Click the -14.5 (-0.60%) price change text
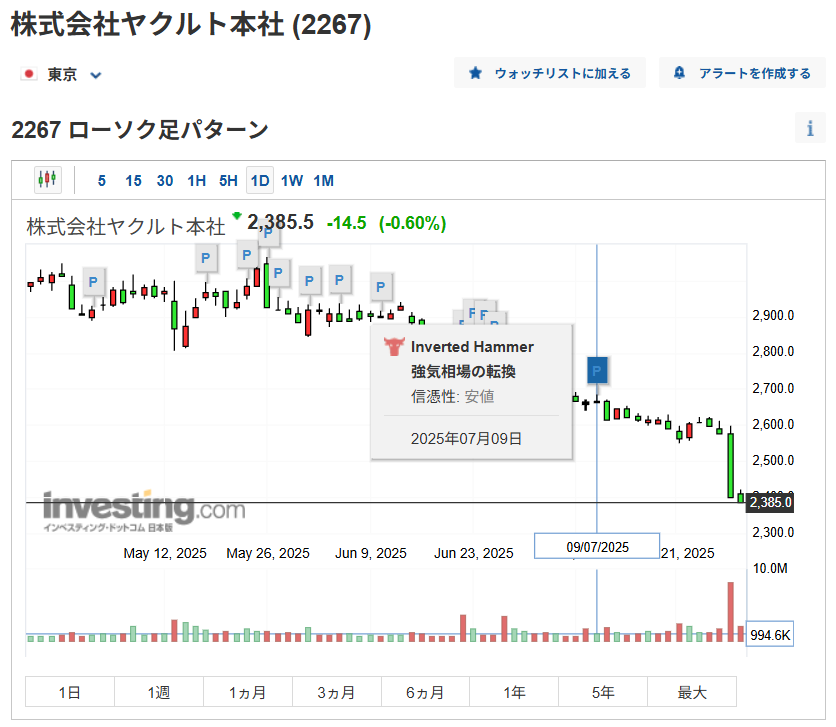 point(387,223)
